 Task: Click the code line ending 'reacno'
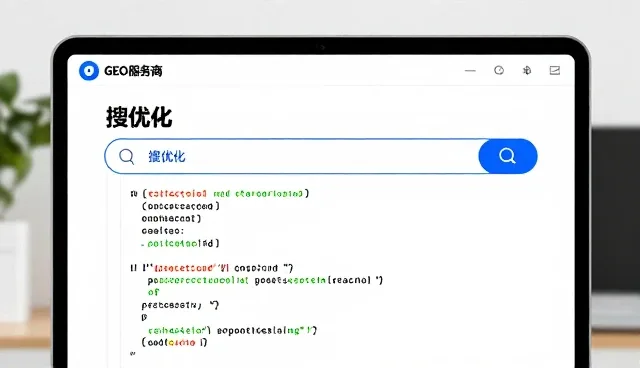coord(265,280)
